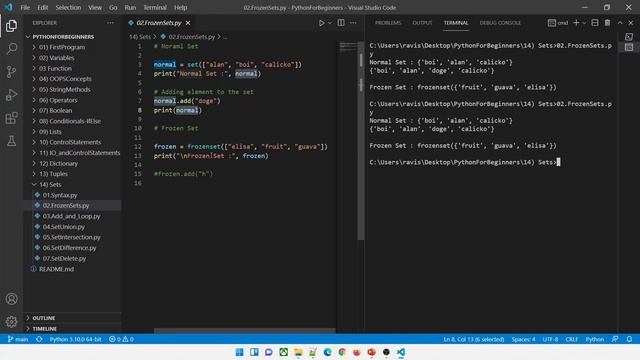The image size is (640, 360).
Task: Open Windows Start button on taskbar
Action: tap(240, 352)
